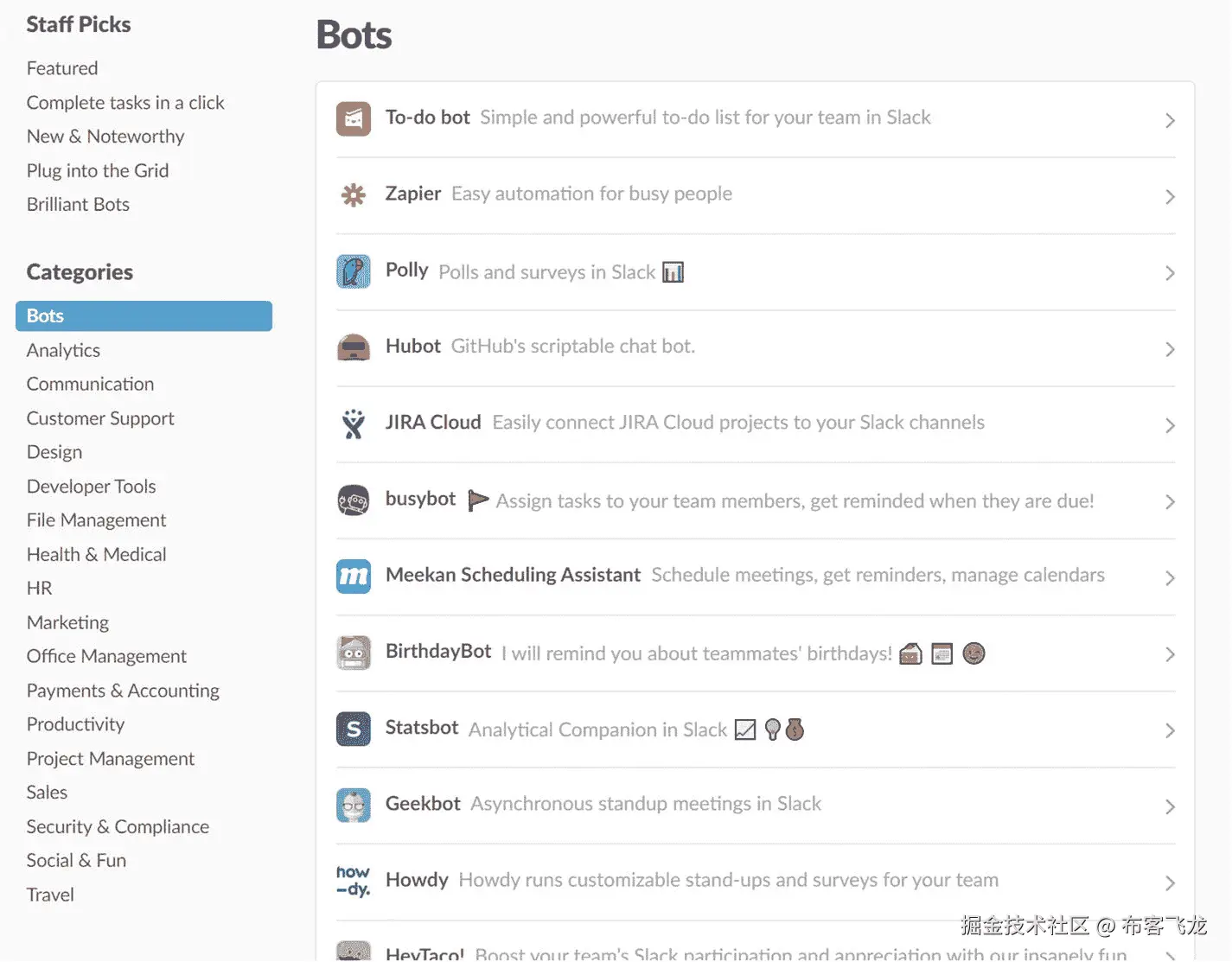Select the Office Management category
This screenshot has width=1232, height=962.
tap(106, 656)
